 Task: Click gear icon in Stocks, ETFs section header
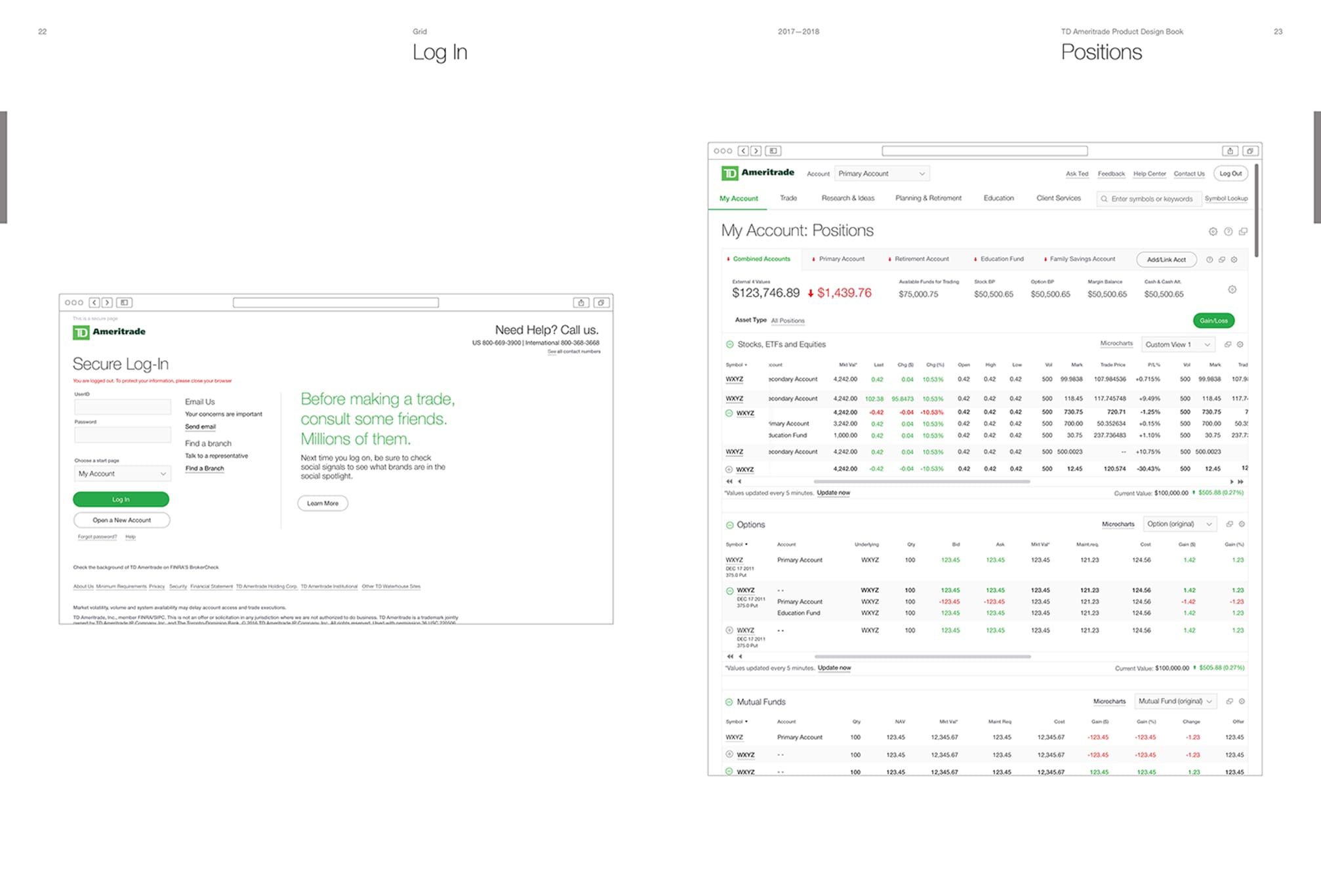coord(1240,344)
